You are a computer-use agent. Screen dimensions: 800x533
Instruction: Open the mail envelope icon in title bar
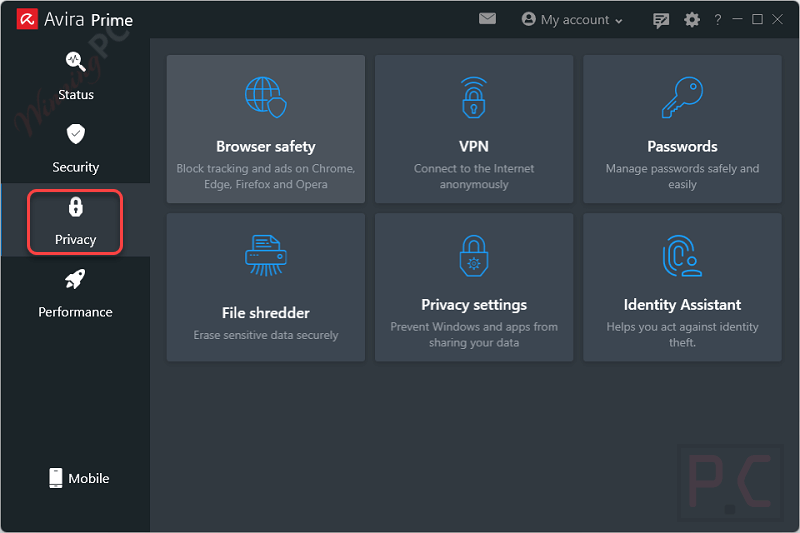(x=487, y=19)
